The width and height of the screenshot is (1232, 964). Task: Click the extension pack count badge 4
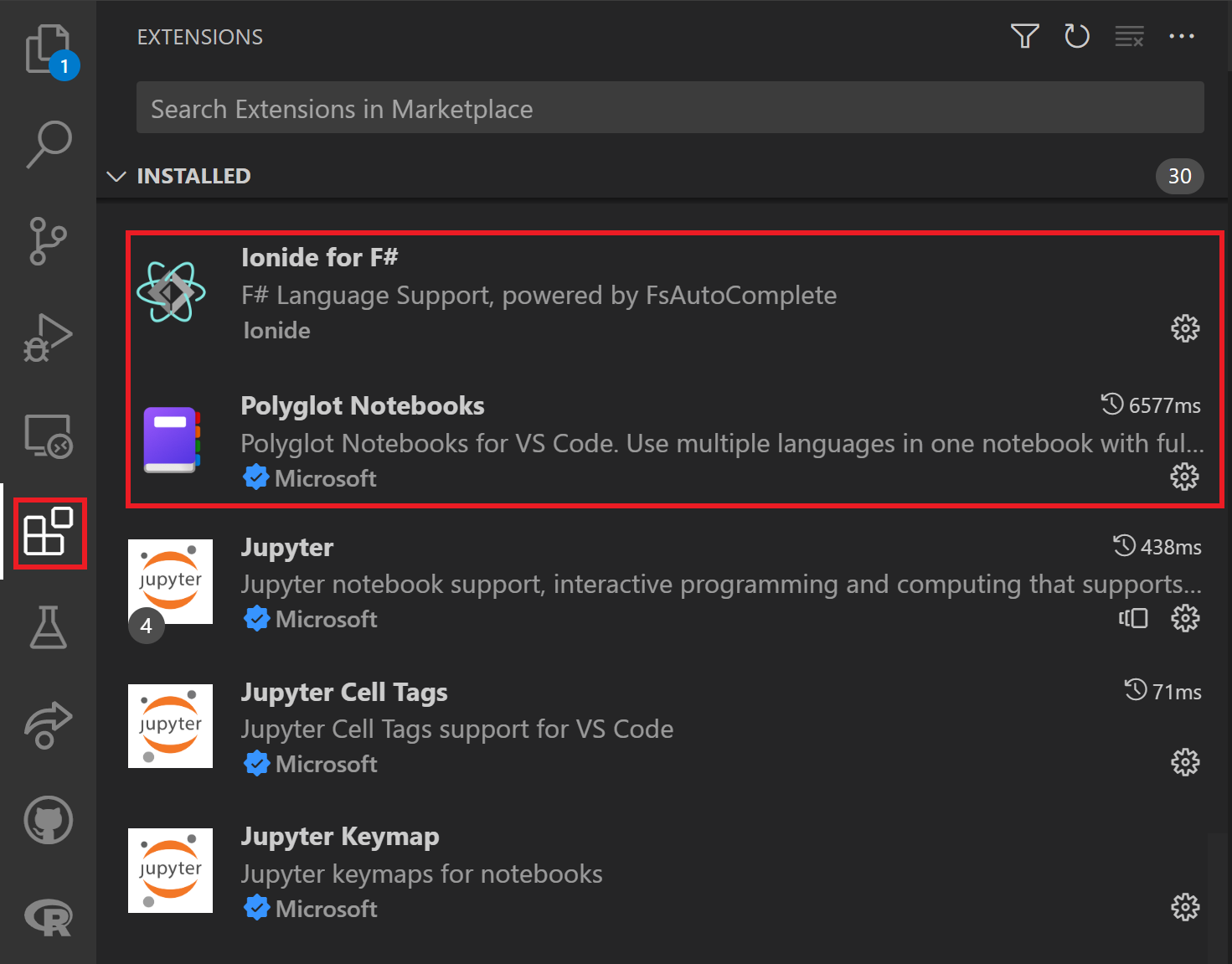pyautogui.click(x=146, y=626)
